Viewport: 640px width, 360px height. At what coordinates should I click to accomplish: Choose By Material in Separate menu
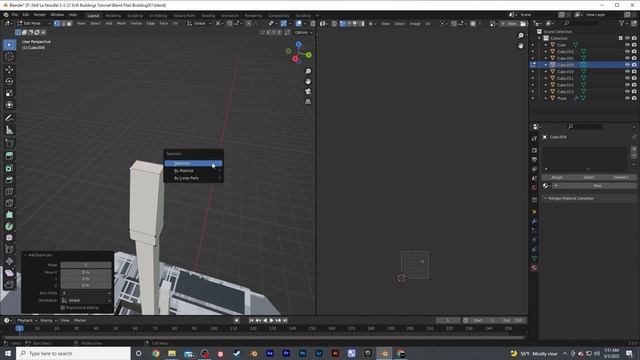point(193,171)
